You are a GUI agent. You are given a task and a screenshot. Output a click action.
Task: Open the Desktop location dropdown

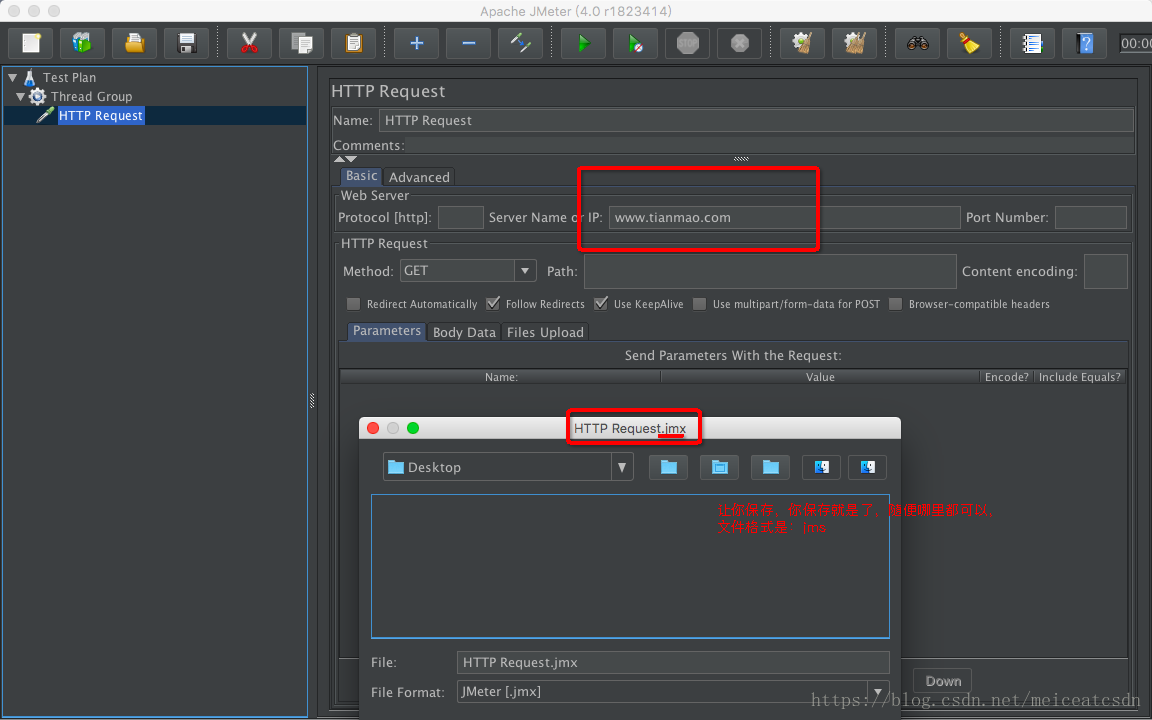622,467
